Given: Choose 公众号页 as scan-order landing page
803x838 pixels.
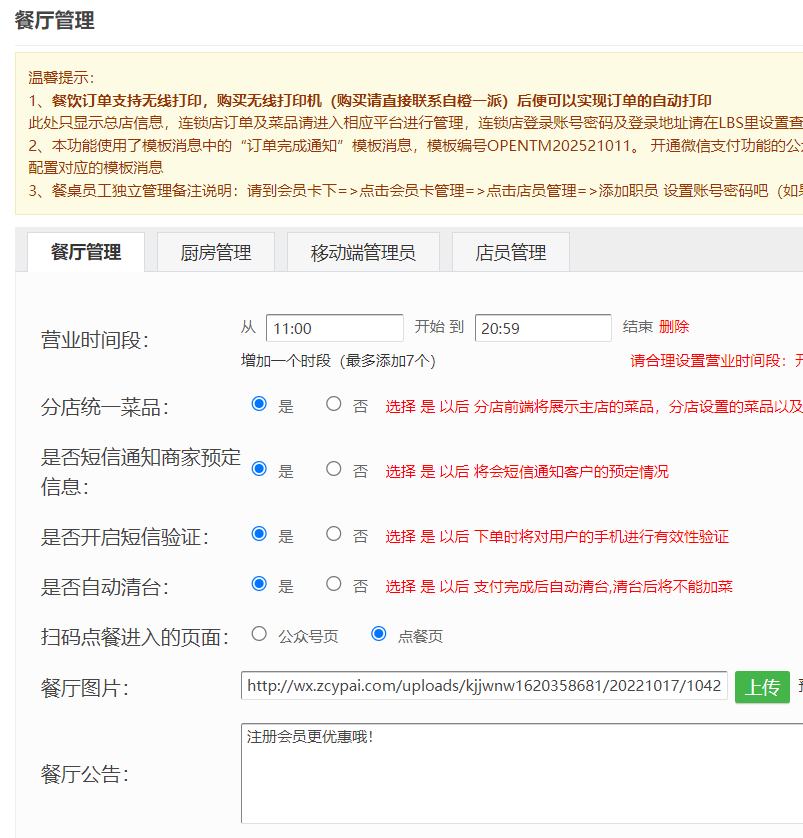Looking at the screenshot, I should 260,634.
